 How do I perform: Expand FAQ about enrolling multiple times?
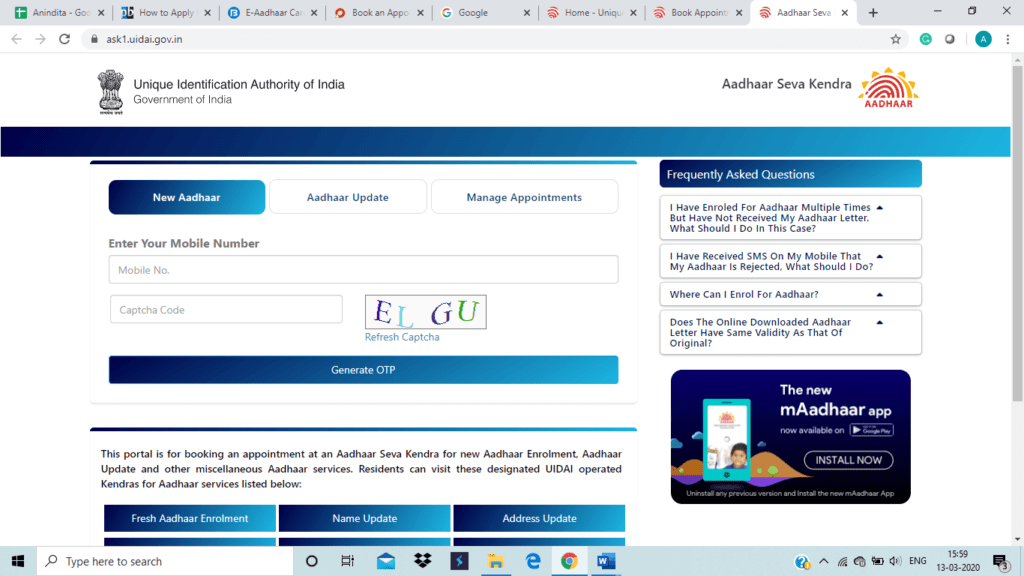pos(790,218)
